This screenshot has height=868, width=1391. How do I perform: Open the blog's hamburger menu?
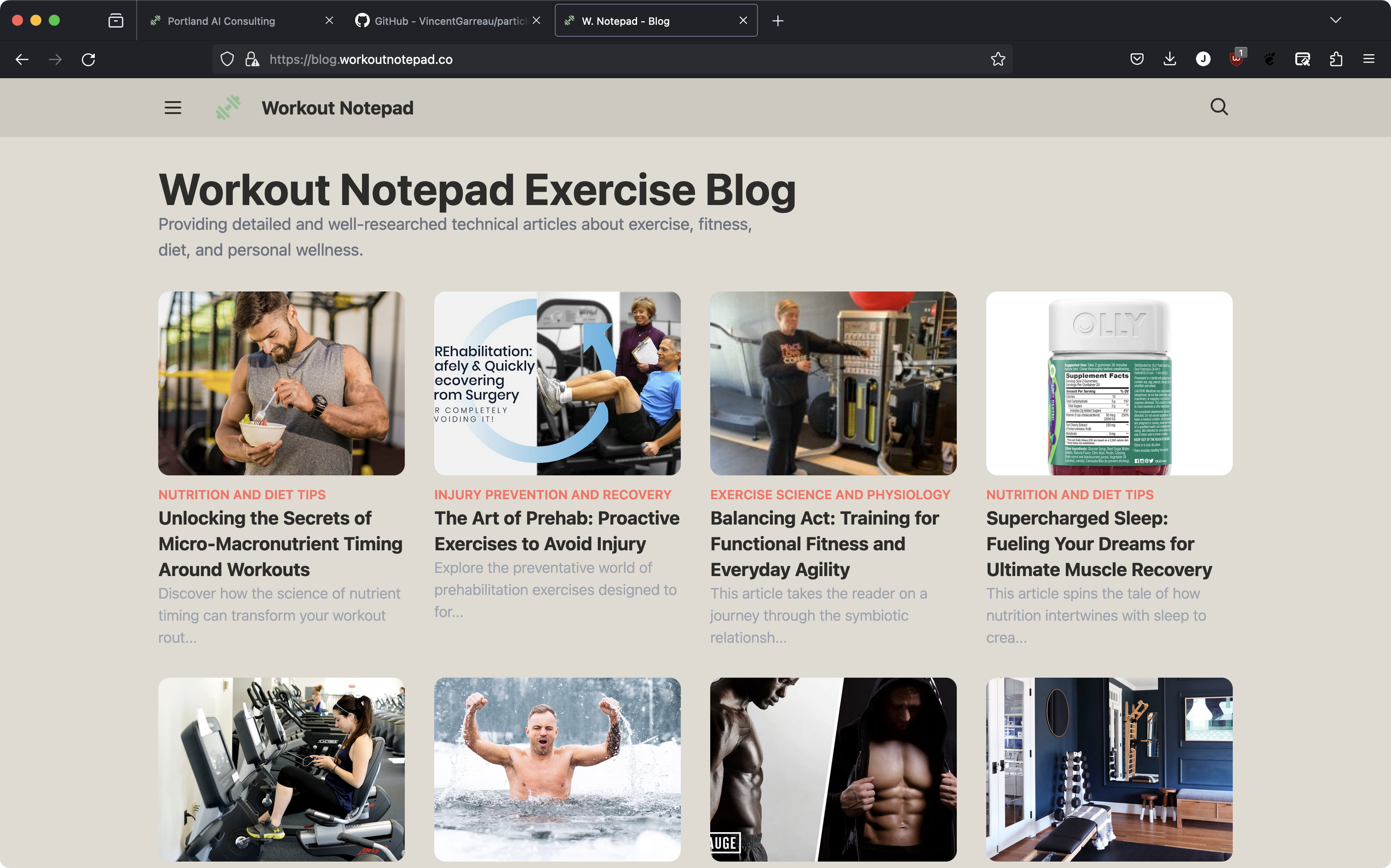[173, 108]
